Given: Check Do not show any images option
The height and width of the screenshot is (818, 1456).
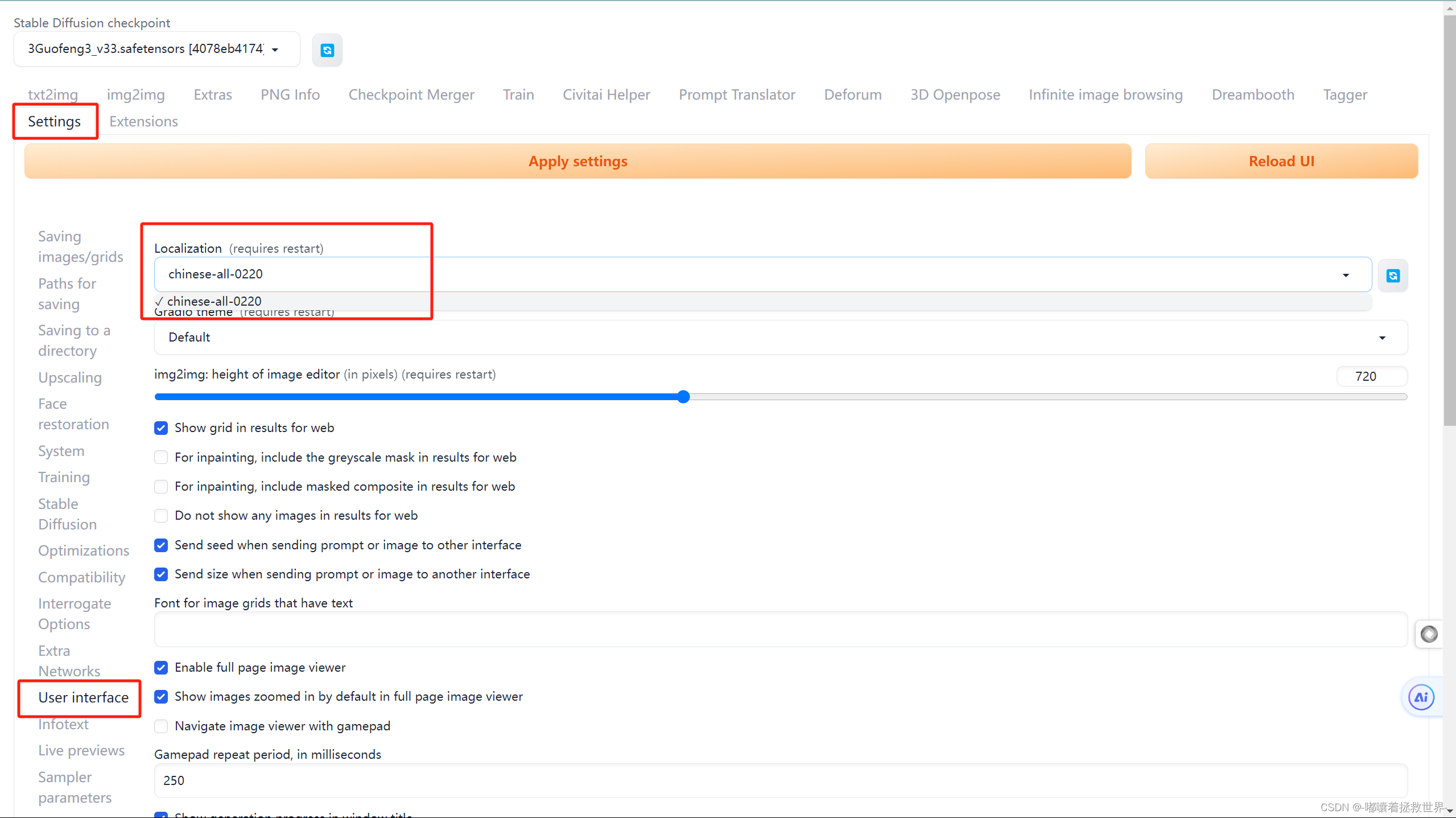Looking at the screenshot, I should point(161,516).
